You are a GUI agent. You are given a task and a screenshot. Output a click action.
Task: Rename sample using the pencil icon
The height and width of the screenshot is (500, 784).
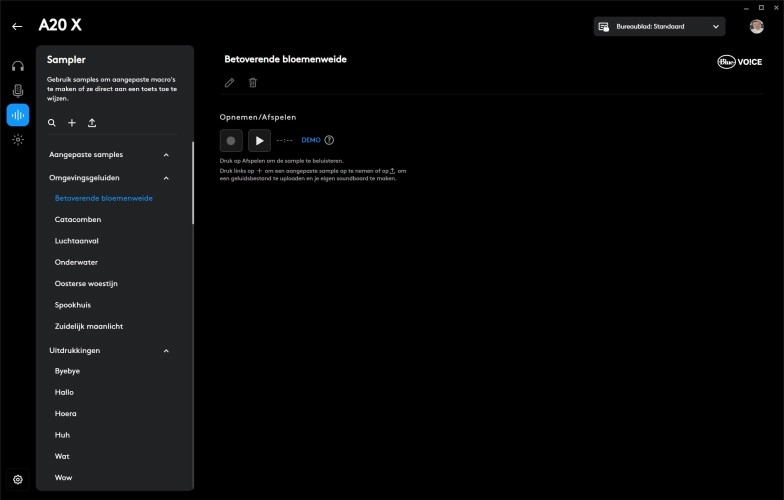click(x=230, y=83)
